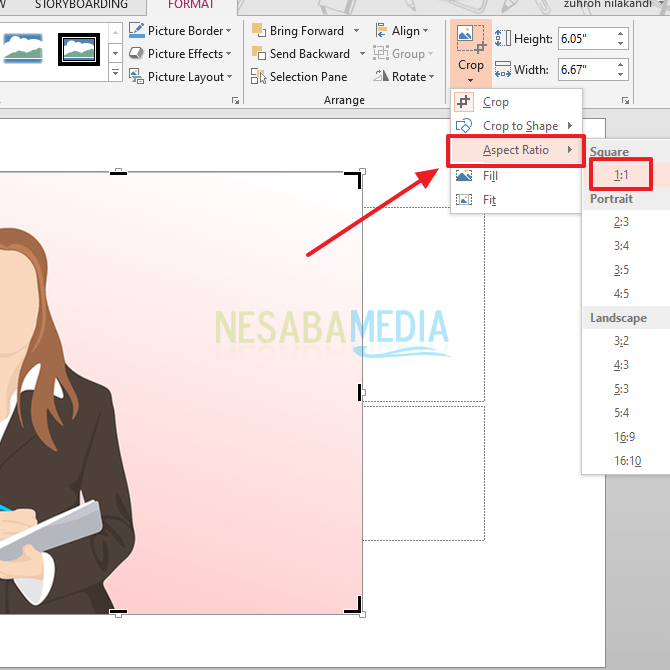Expand the Bring Forward dropdown arrow
This screenshot has height=670, width=670.
click(356, 31)
